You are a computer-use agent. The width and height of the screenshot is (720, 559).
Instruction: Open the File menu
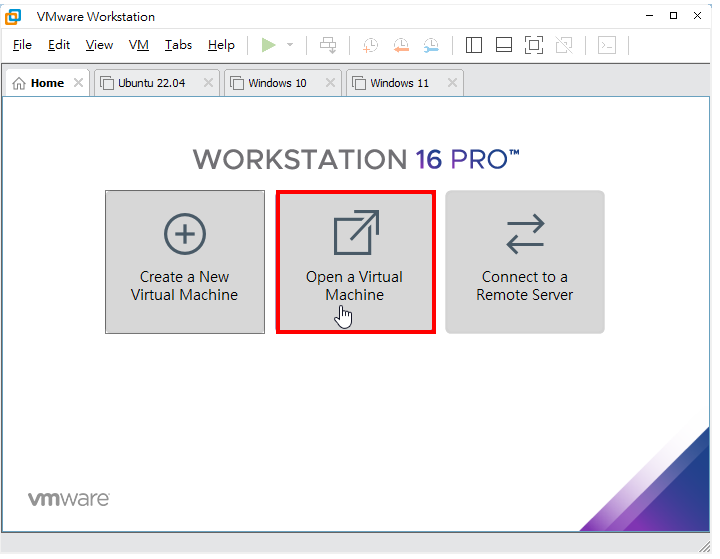click(22, 45)
